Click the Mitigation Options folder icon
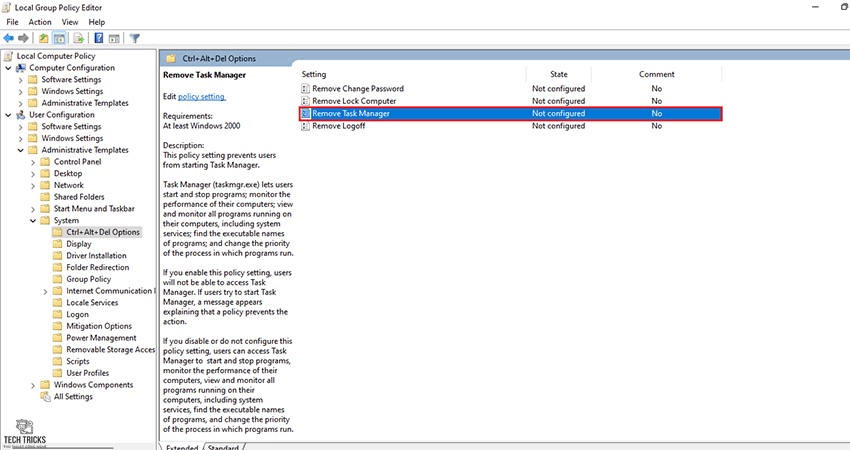The height and width of the screenshot is (450, 850). click(58, 326)
